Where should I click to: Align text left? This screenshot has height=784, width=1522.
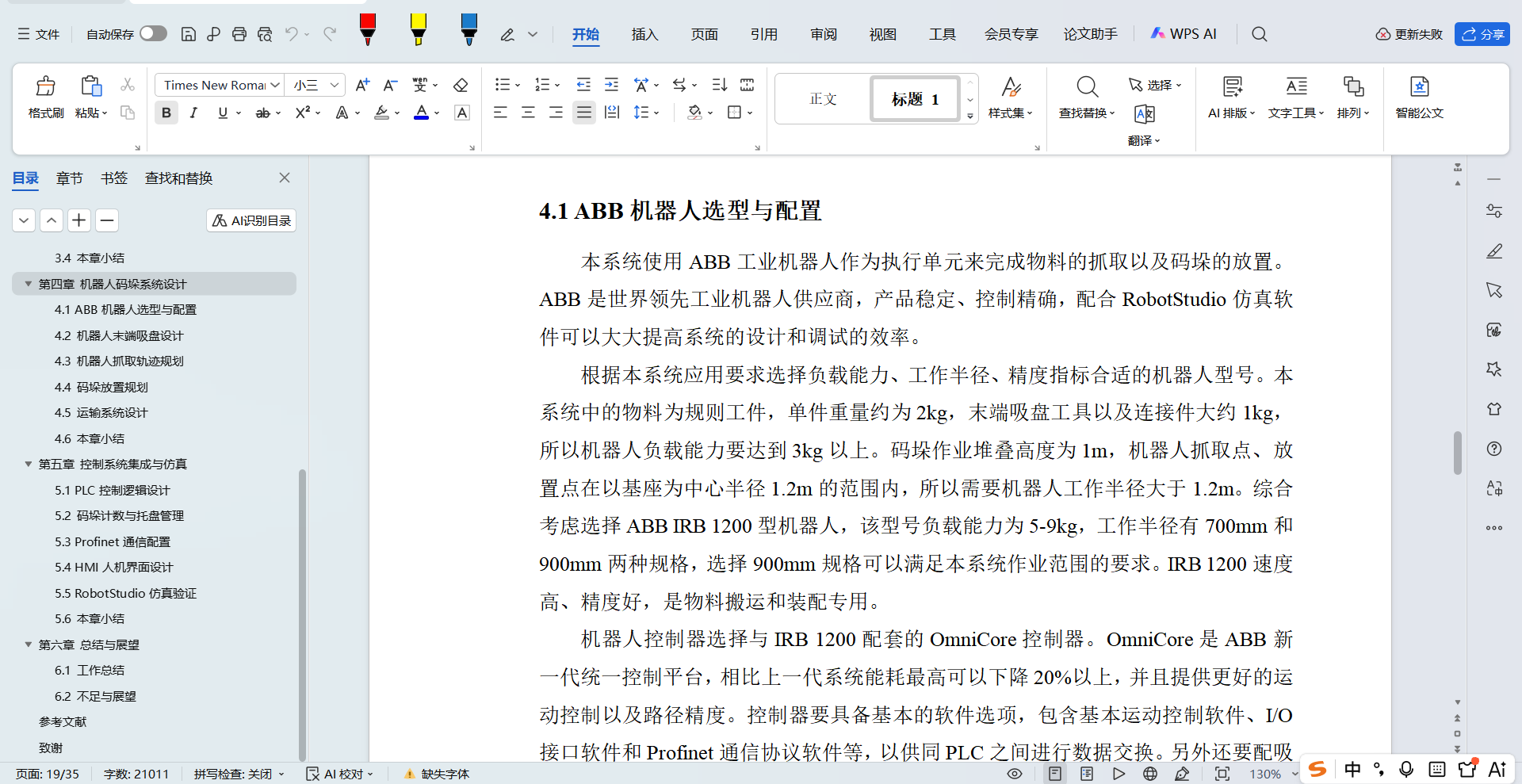click(x=500, y=113)
